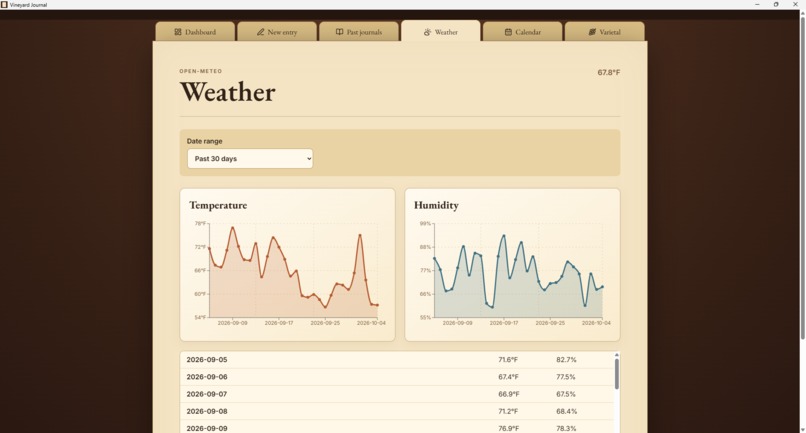Viewport: 806px width, 433px height.
Task: Click the 77.5% humidity cell
Action: pyautogui.click(x=565, y=377)
